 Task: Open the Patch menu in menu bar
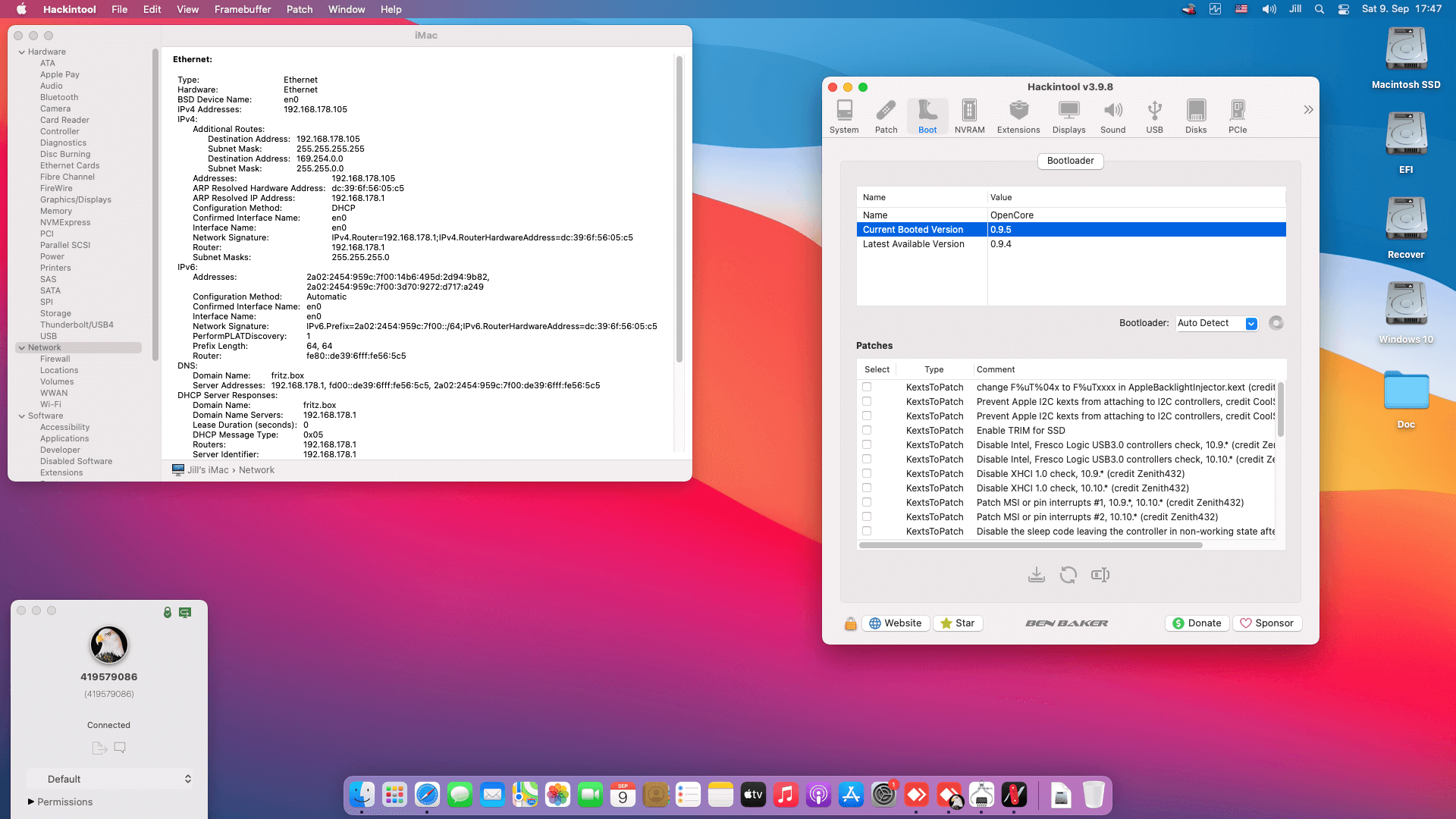point(300,9)
